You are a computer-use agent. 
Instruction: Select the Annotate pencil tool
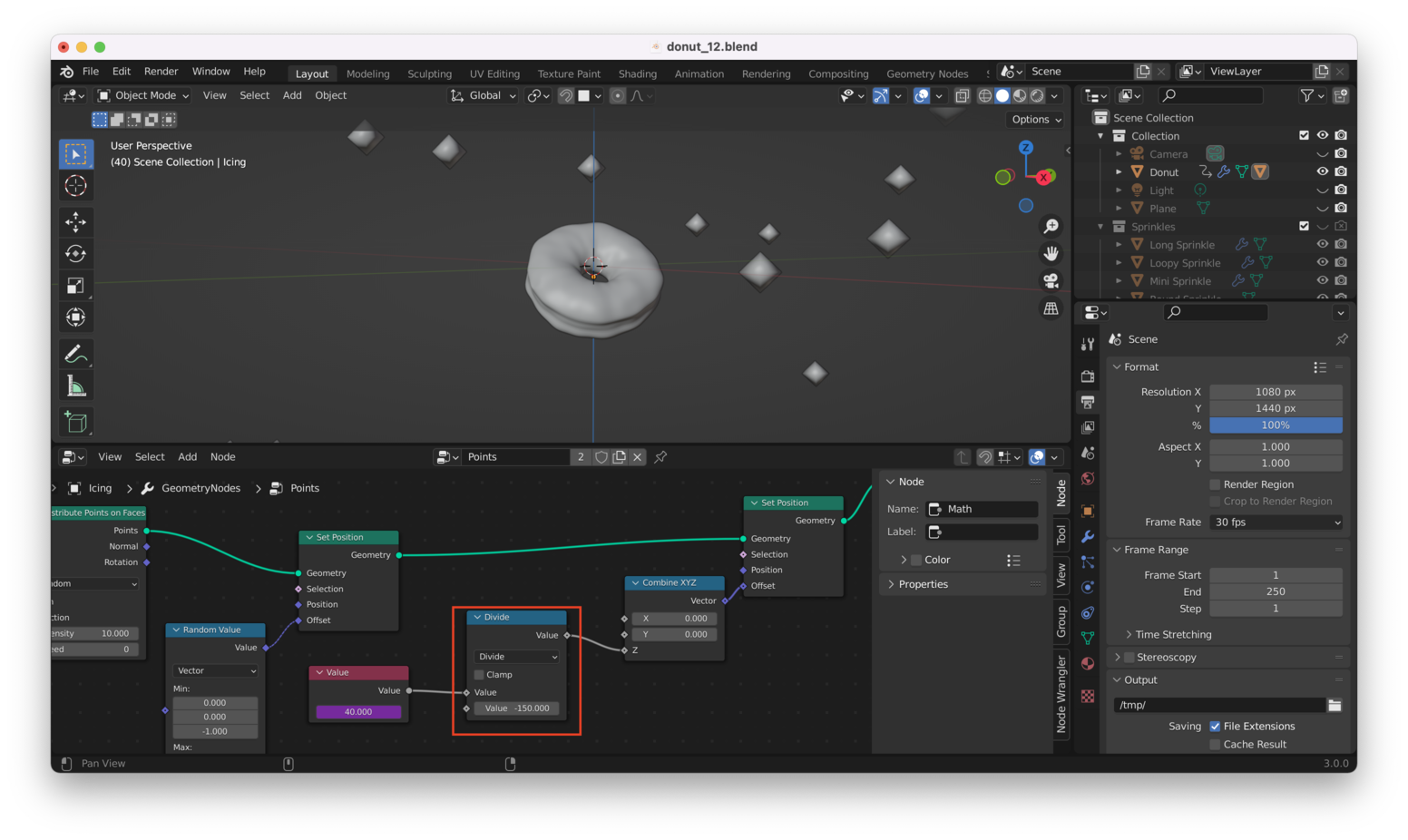click(76, 354)
